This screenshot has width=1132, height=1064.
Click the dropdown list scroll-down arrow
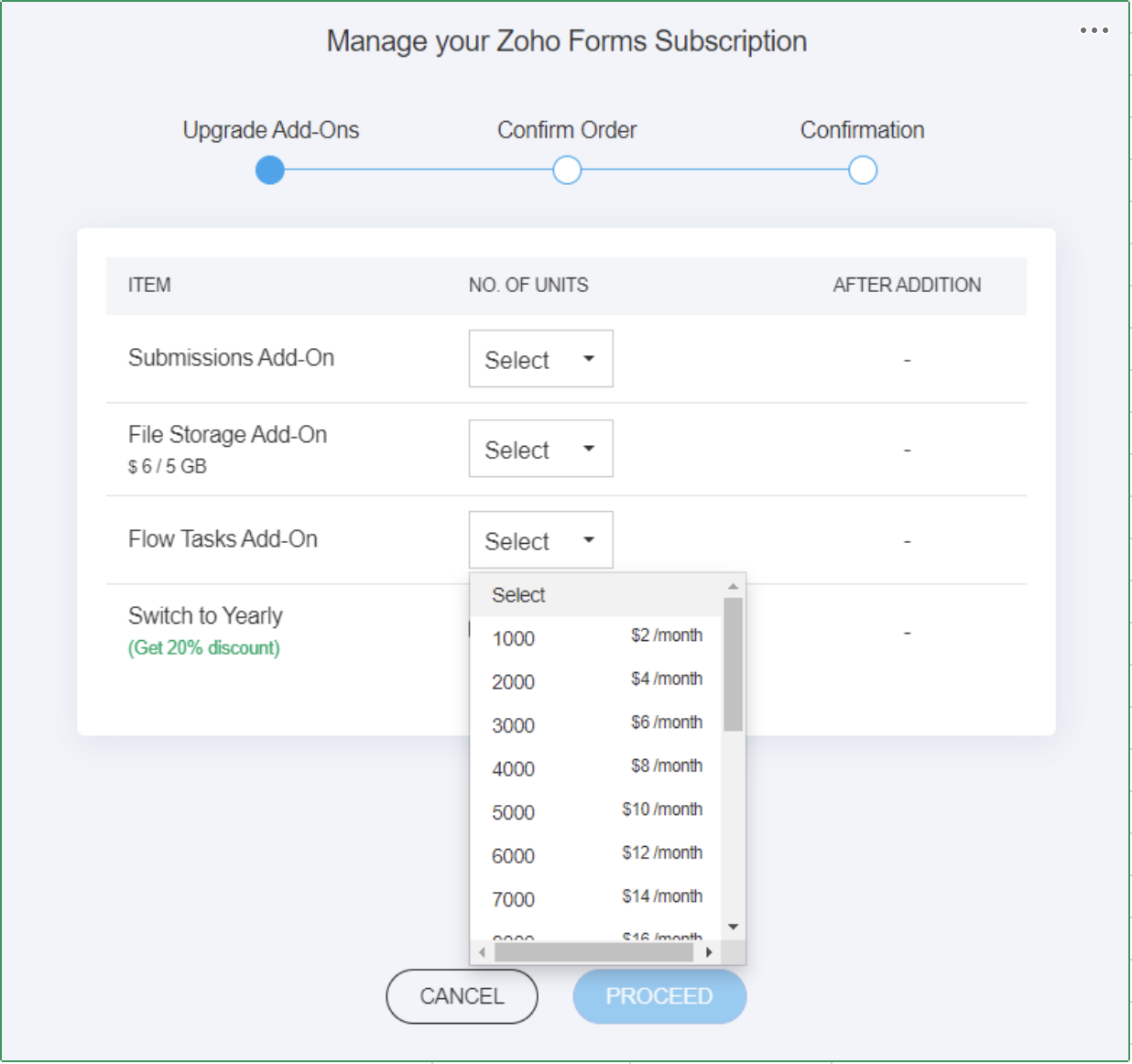pos(733,927)
